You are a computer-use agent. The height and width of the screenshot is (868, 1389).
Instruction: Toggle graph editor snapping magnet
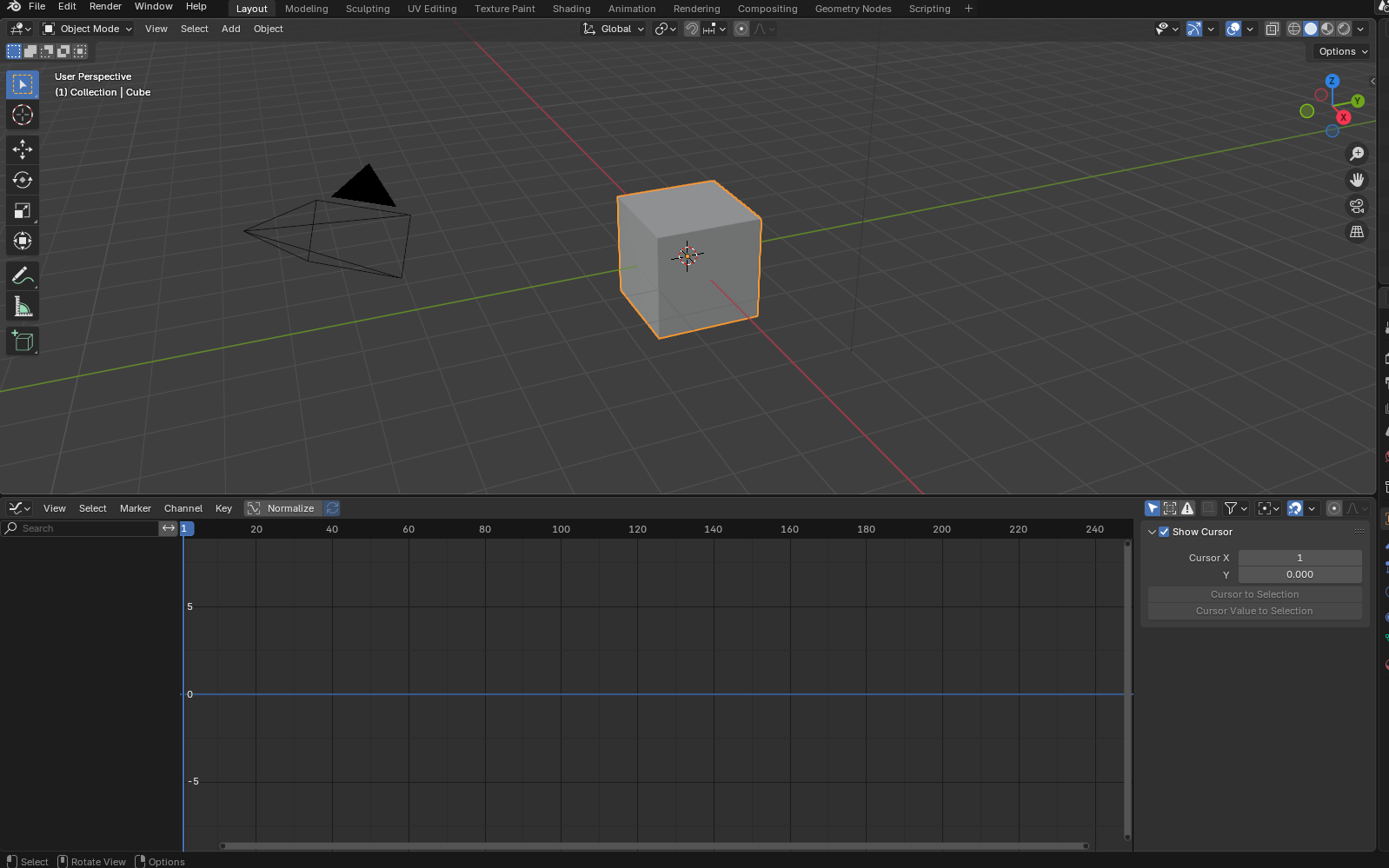coord(1295,508)
